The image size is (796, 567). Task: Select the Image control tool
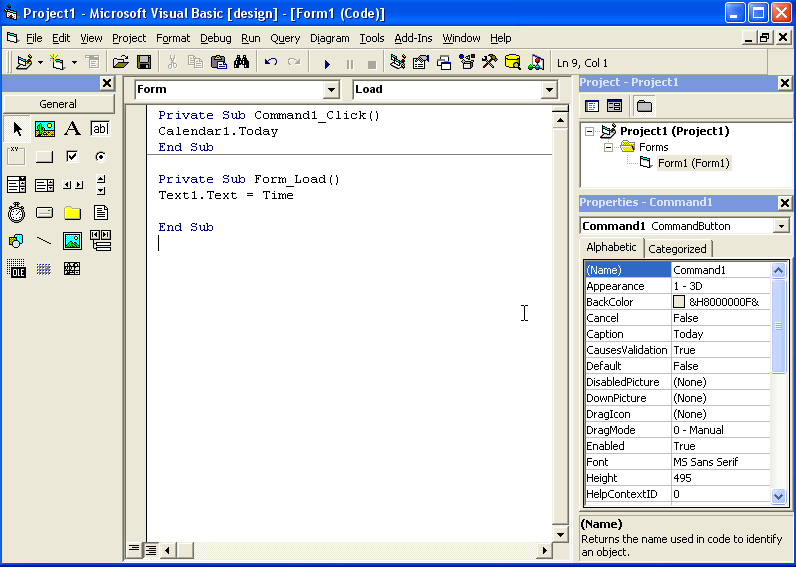click(73, 241)
